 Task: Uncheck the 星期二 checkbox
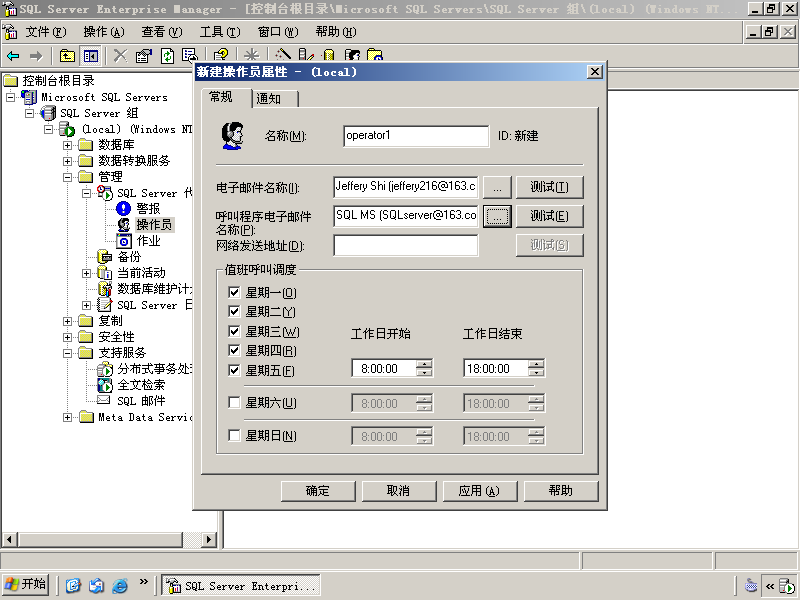pos(234,311)
